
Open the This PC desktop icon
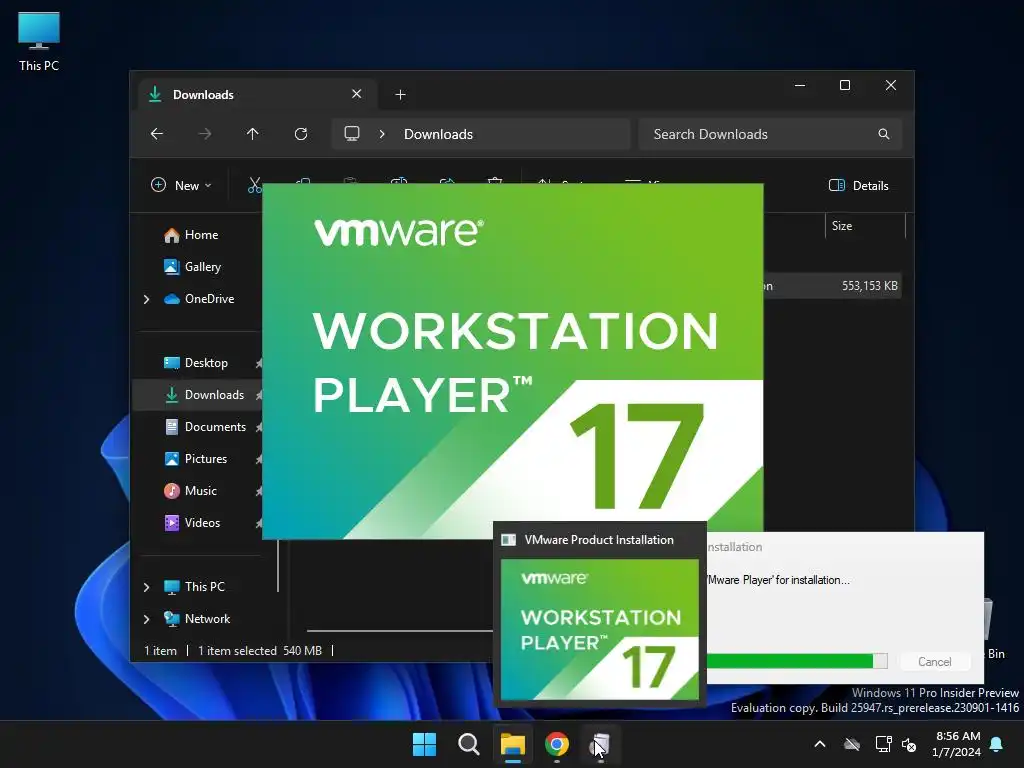pos(39,42)
